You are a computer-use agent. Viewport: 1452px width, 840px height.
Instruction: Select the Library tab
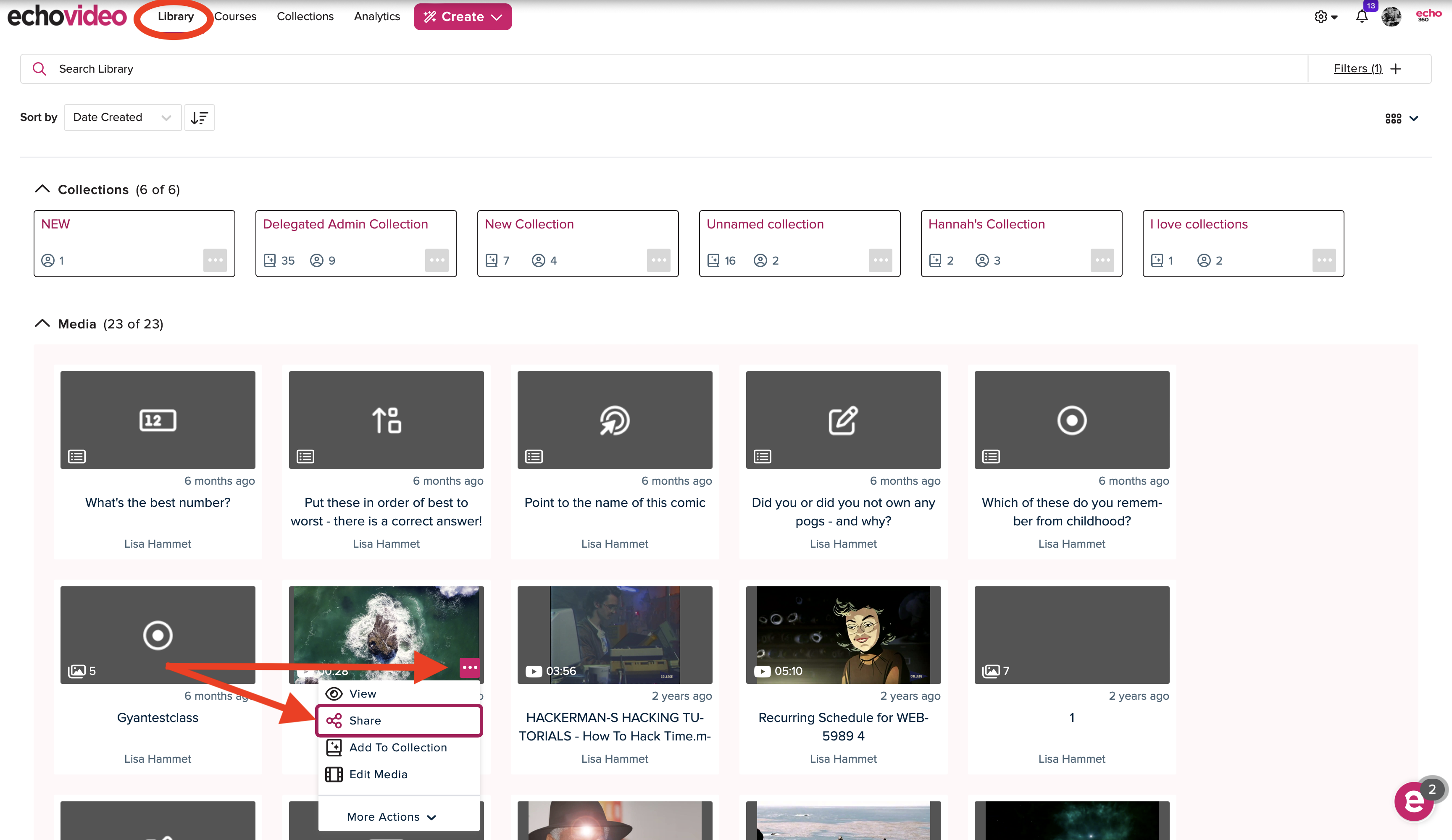(177, 16)
